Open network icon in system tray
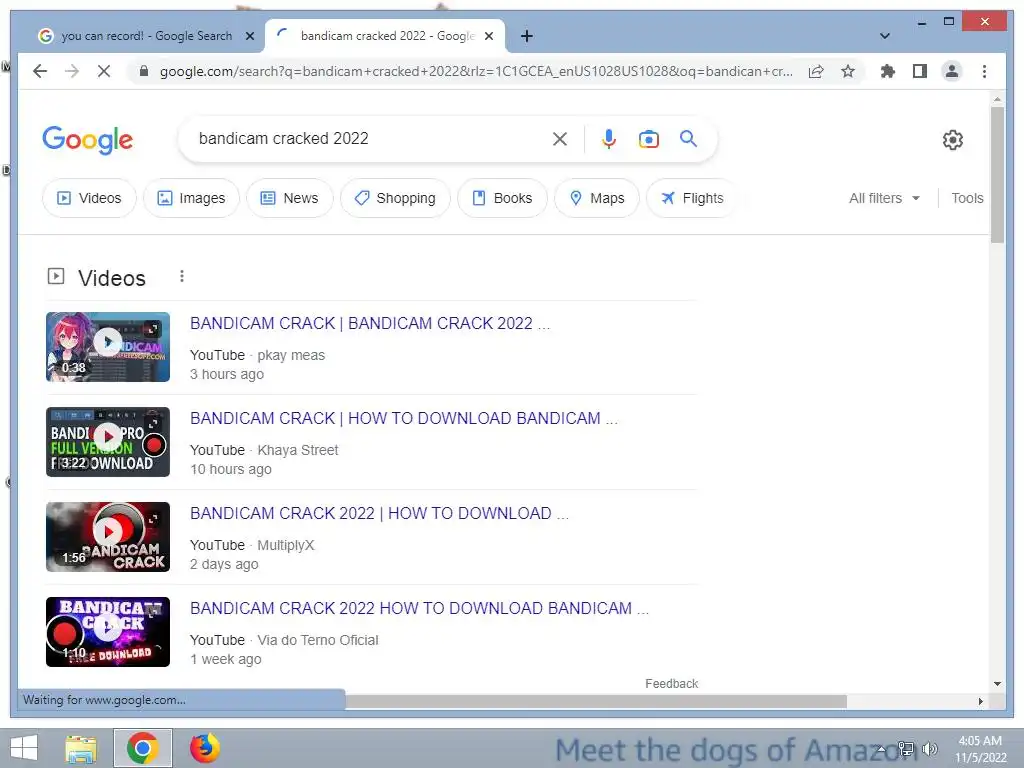The image size is (1024, 768). (906, 749)
